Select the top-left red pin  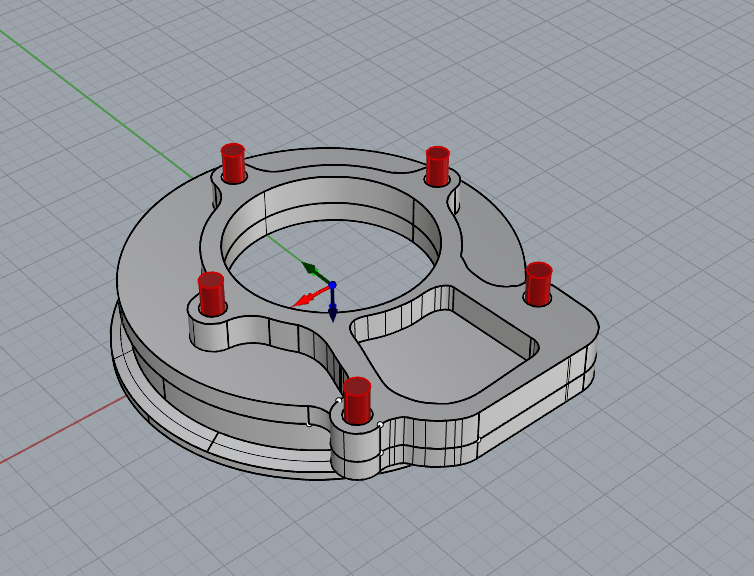(233, 163)
